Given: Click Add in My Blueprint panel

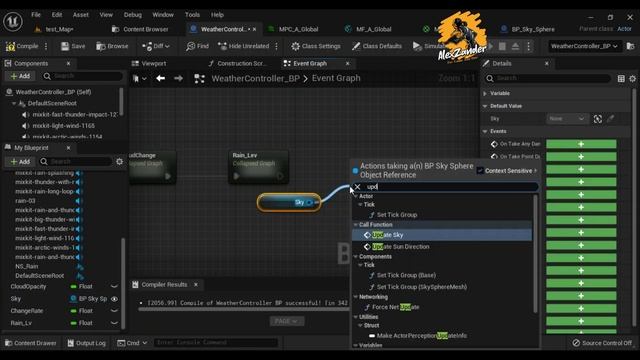Looking at the screenshot, I should tap(20, 162).
